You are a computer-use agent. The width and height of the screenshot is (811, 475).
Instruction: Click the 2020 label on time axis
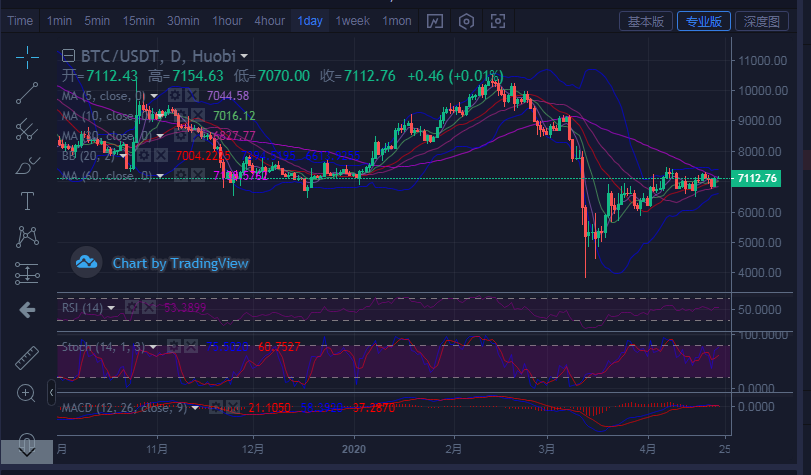pos(354,449)
